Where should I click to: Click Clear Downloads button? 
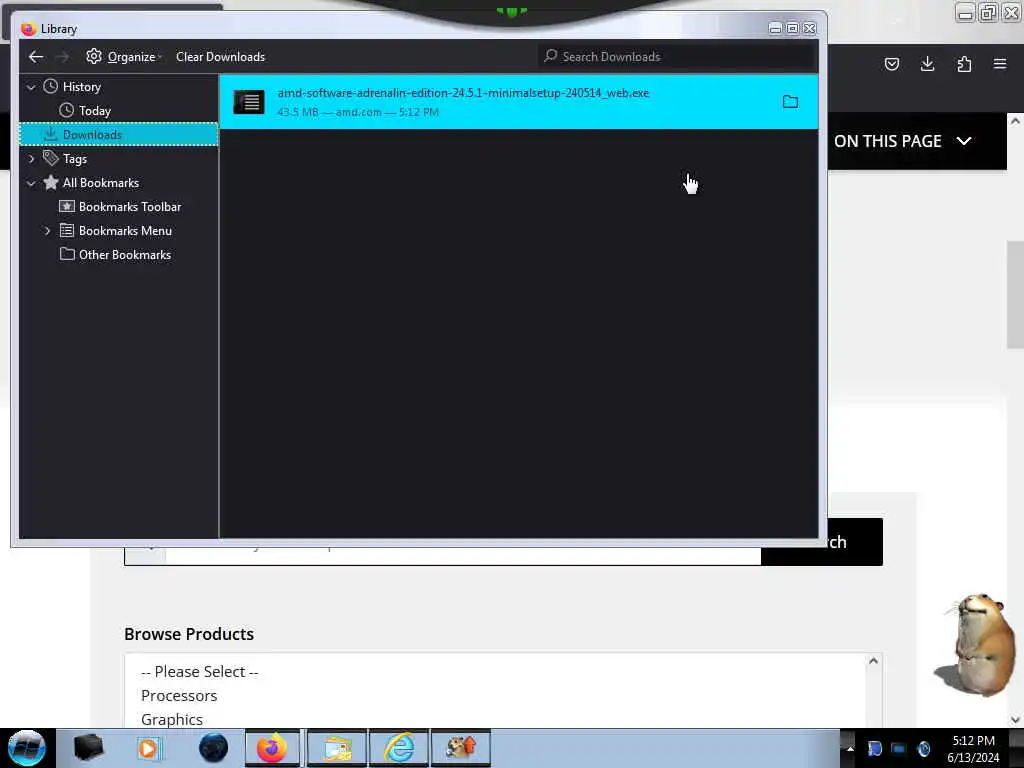coord(220,57)
